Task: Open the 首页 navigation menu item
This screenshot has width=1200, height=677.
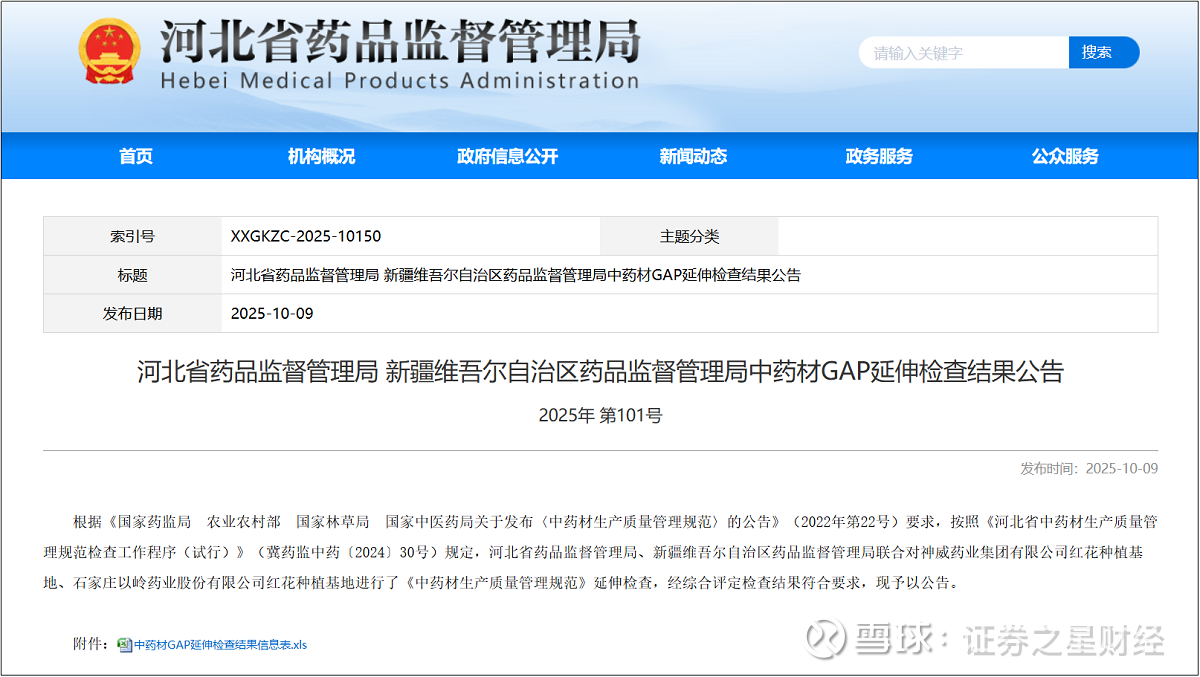Action: pos(136,156)
